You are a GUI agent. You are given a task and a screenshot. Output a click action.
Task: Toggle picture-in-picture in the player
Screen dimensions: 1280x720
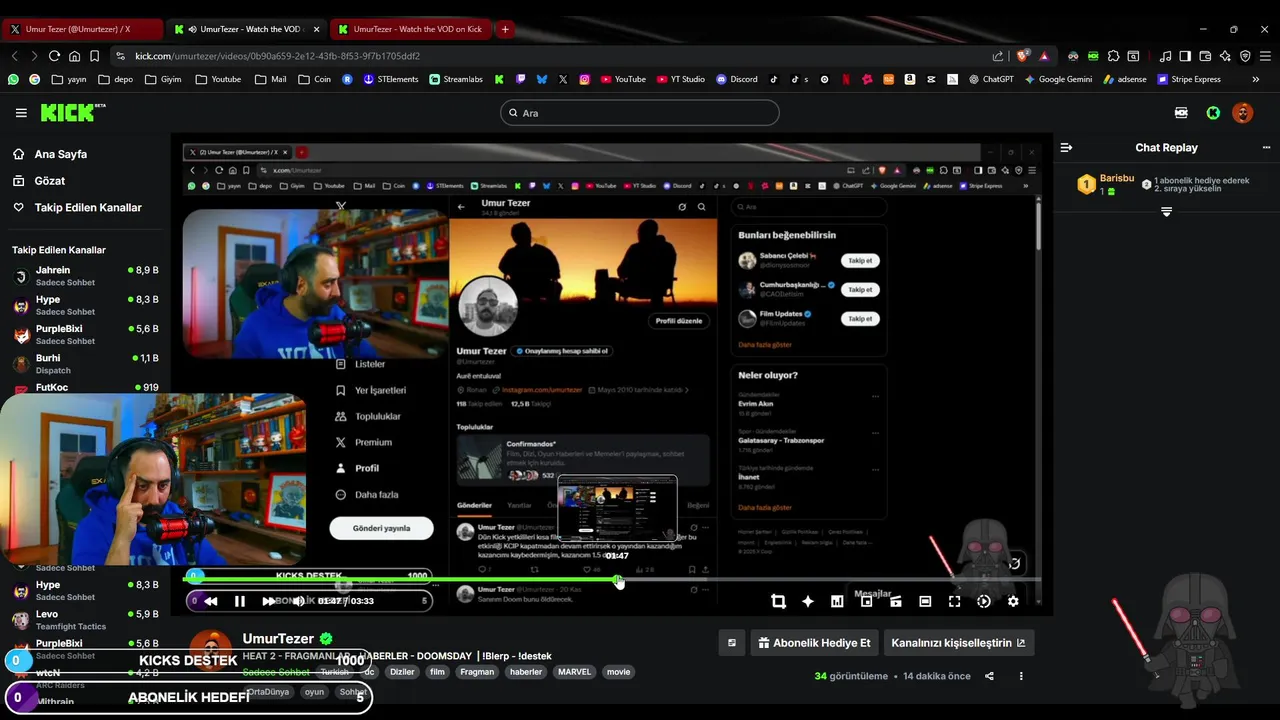866,601
